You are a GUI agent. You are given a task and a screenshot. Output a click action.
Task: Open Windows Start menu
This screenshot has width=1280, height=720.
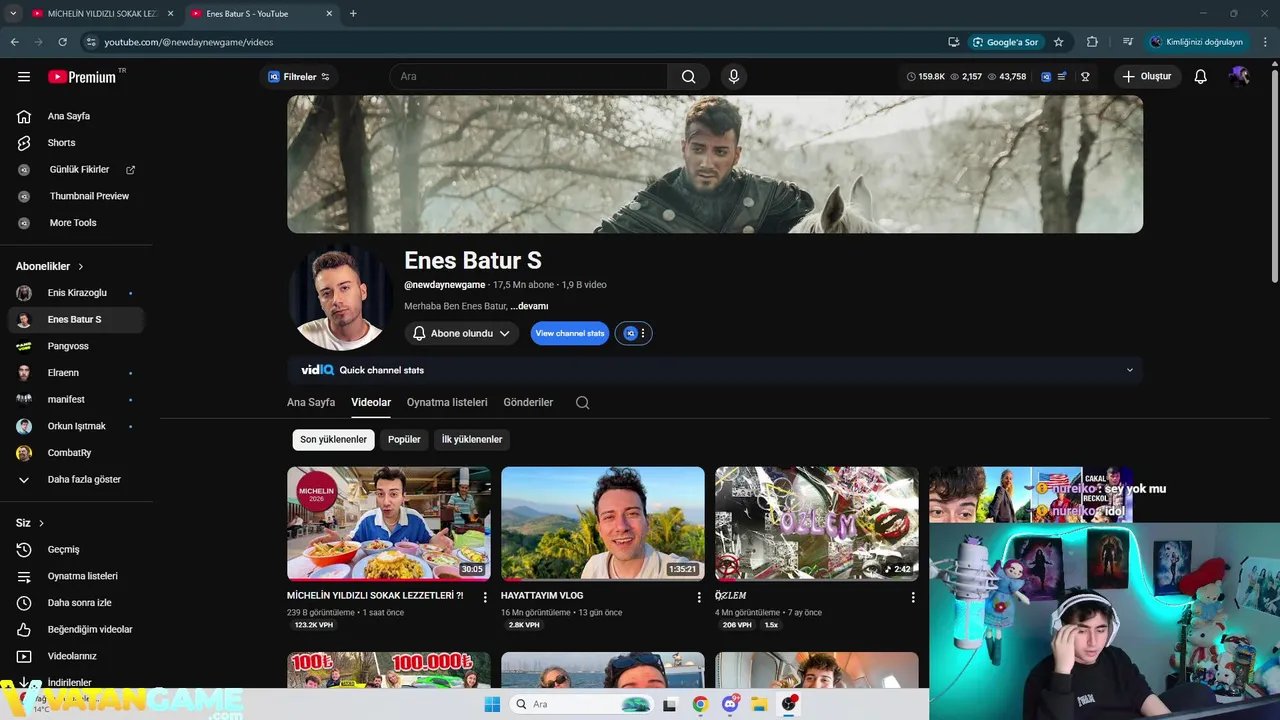(492, 704)
